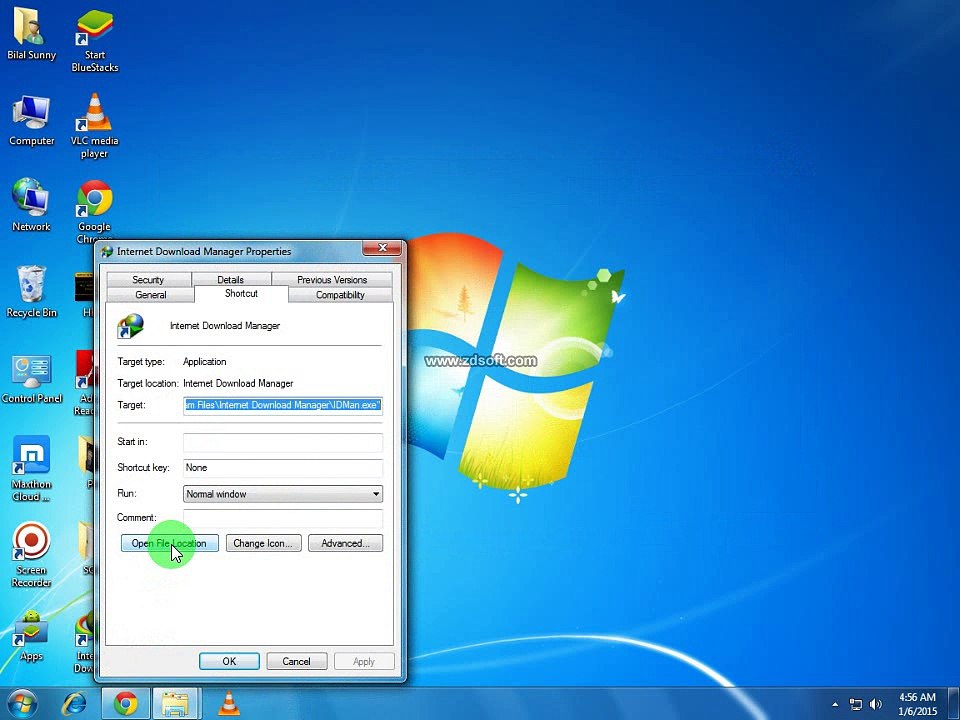Close the Internet Download Manager Properties dialog
The image size is (960, 720).
(x=383, y=247)
